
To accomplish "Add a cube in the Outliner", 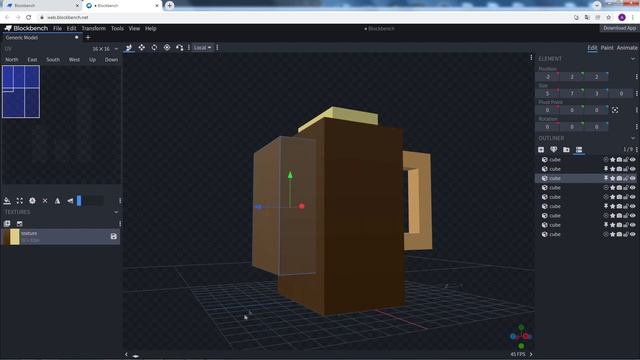I will click(541, 150).
